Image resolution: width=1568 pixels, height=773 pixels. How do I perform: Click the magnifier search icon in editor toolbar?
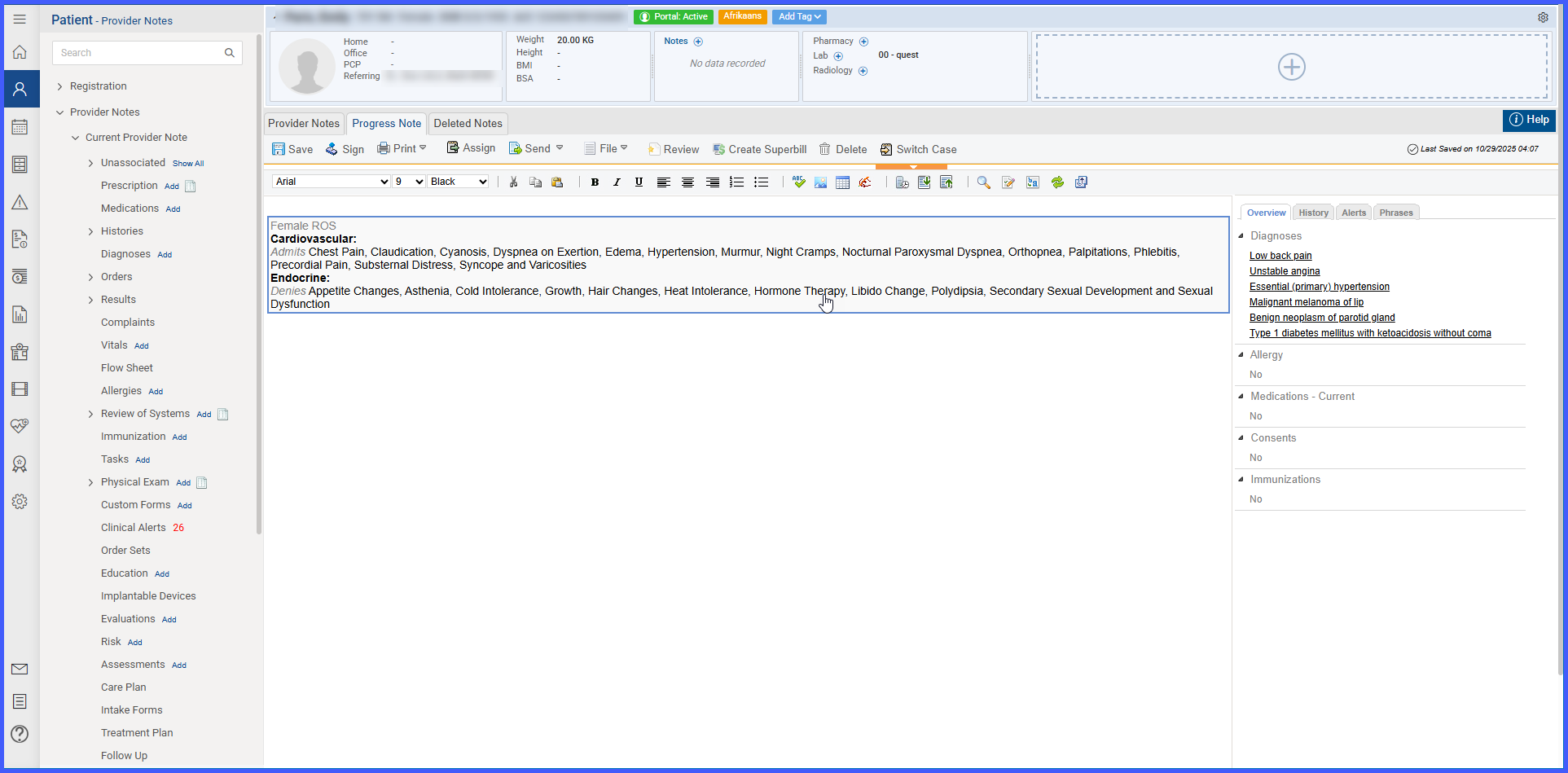pos(984,182)
